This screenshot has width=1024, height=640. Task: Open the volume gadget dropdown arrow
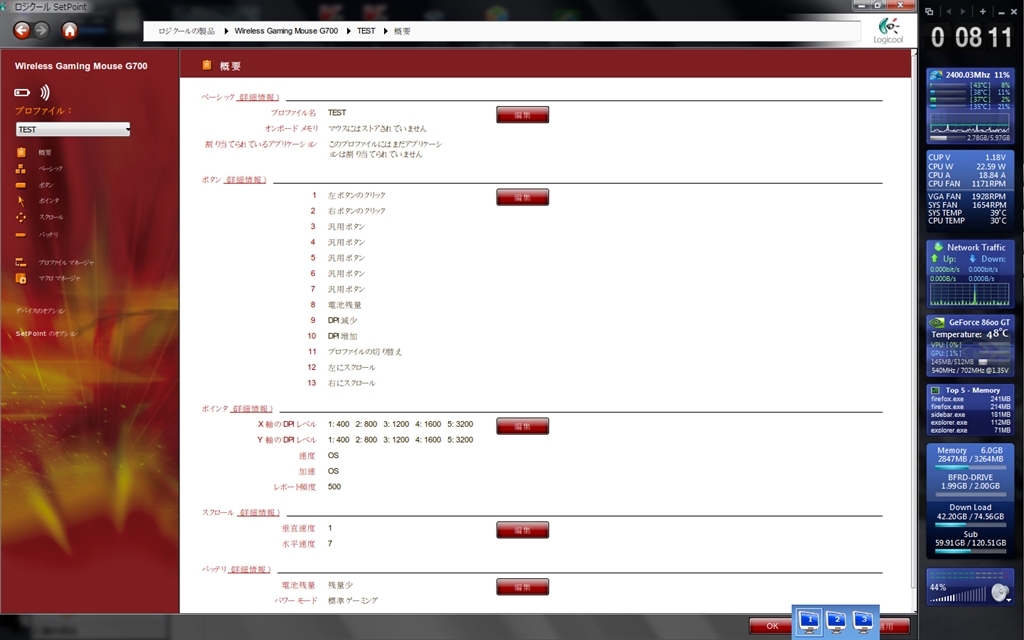[1010, 600]
